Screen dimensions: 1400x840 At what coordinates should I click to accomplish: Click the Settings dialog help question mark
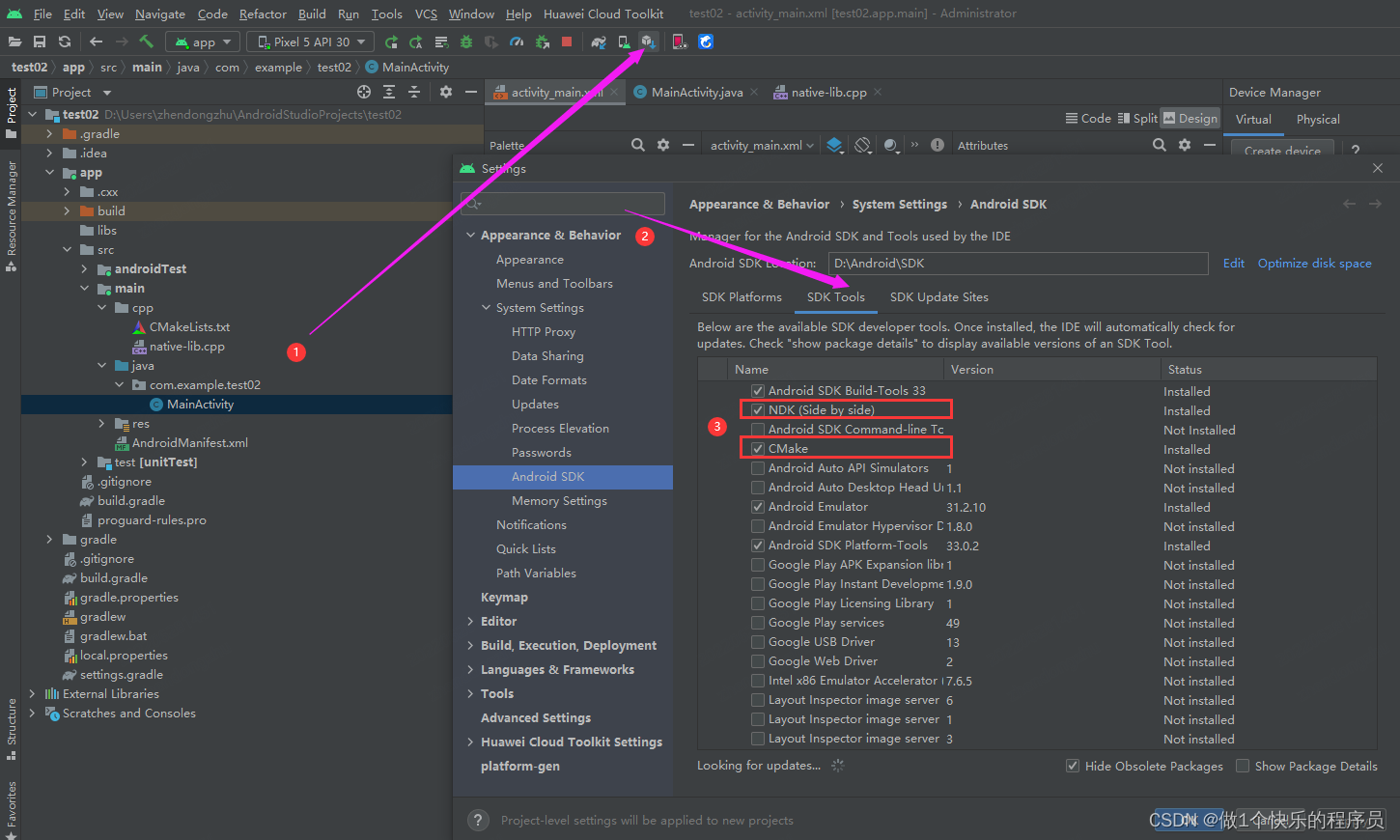[x=478, y=820]
